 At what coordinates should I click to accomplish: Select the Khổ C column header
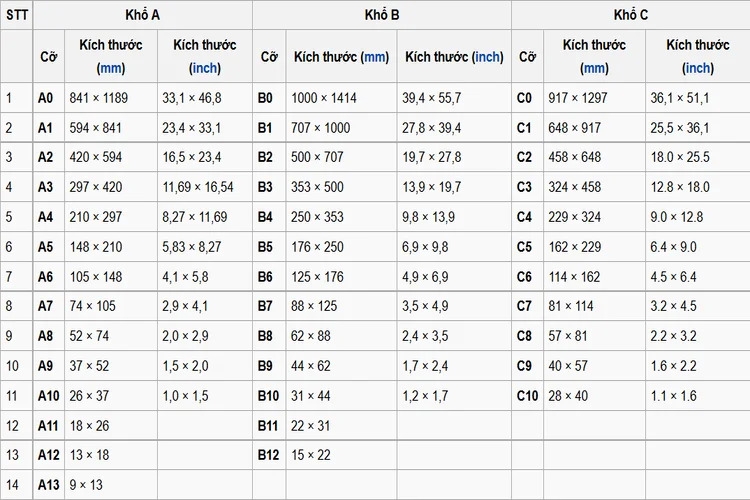[x=631, y=15]
